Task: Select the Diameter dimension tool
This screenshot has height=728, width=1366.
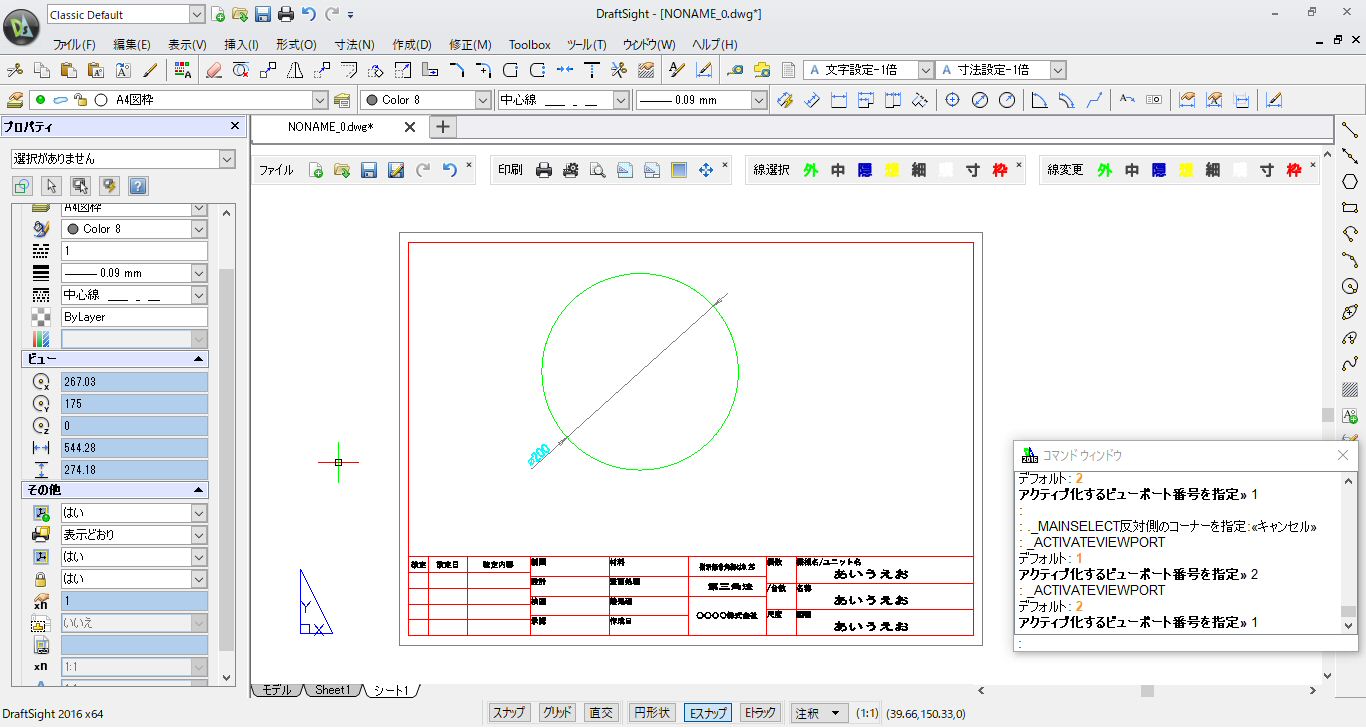Action: [980, 100]
